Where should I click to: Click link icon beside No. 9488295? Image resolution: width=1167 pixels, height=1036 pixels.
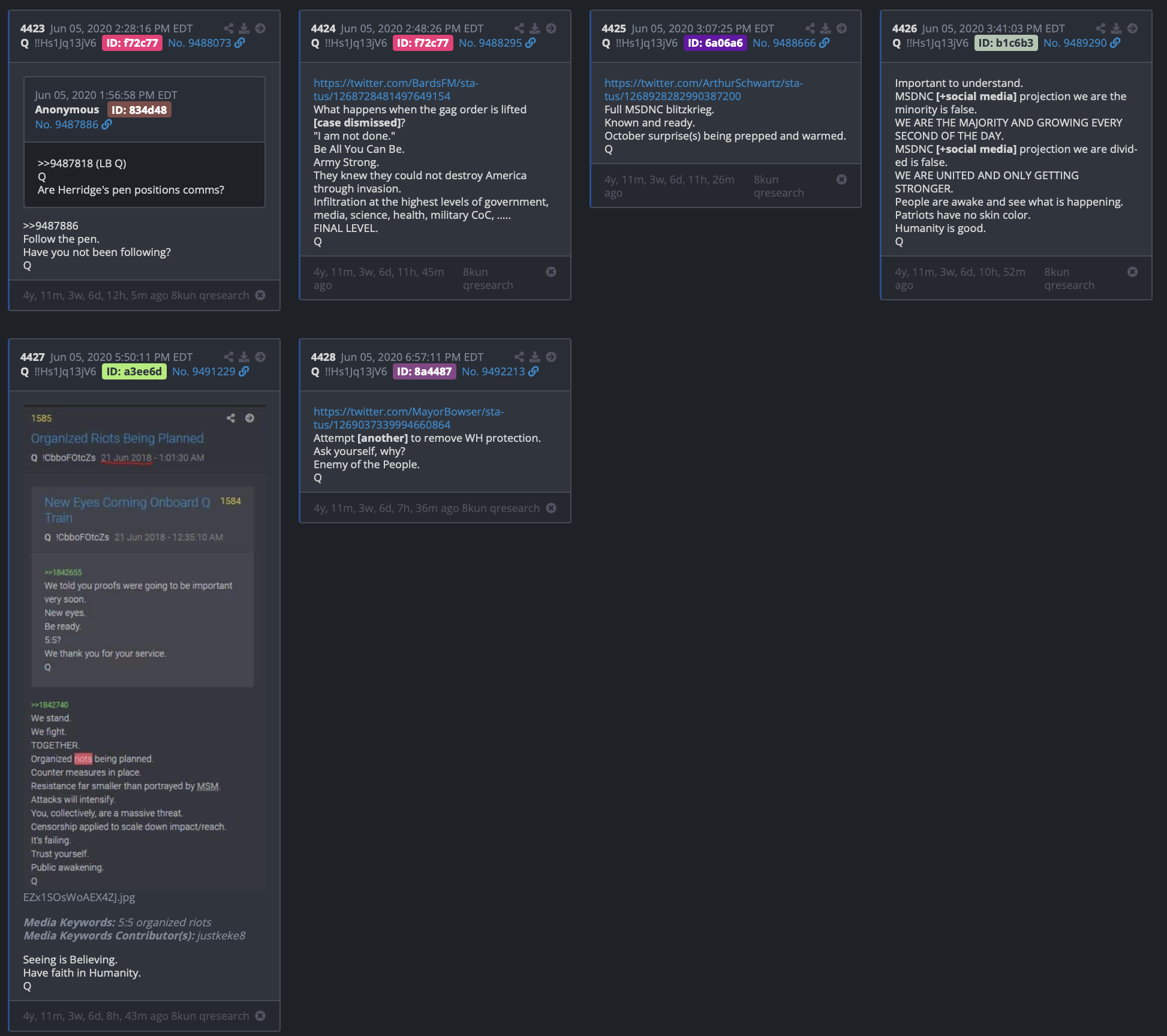coord(531,43)
